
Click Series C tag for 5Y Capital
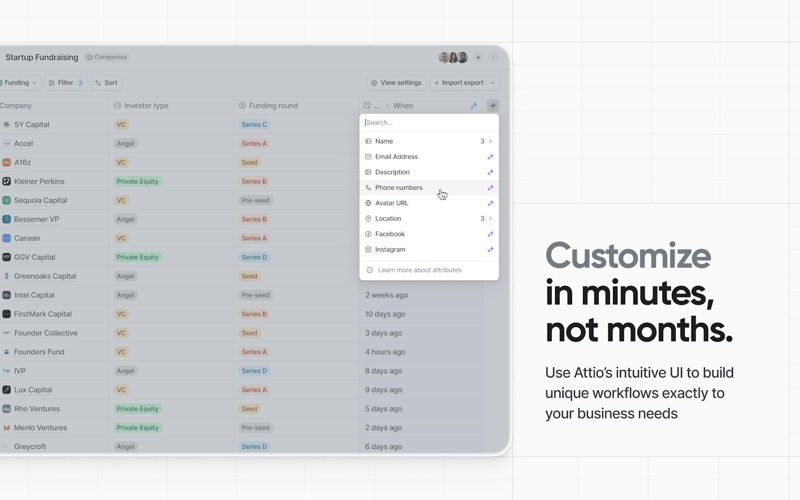(254, 124)
